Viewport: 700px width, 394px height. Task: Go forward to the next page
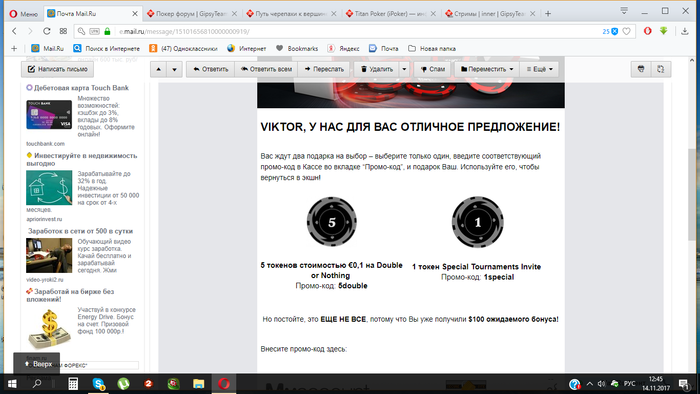(x=30, y=31)
